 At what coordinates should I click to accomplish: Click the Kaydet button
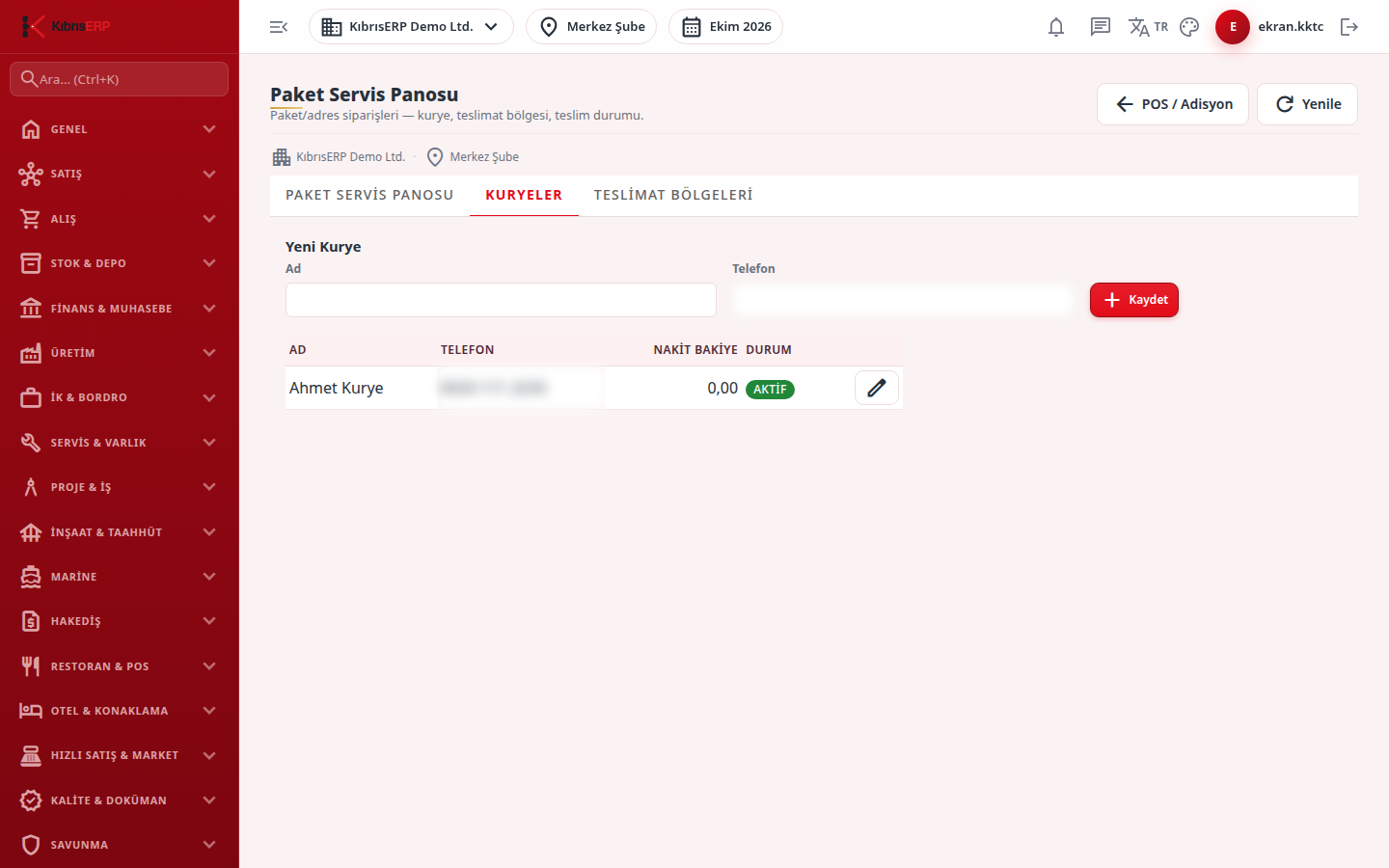tap(1134, 300)
